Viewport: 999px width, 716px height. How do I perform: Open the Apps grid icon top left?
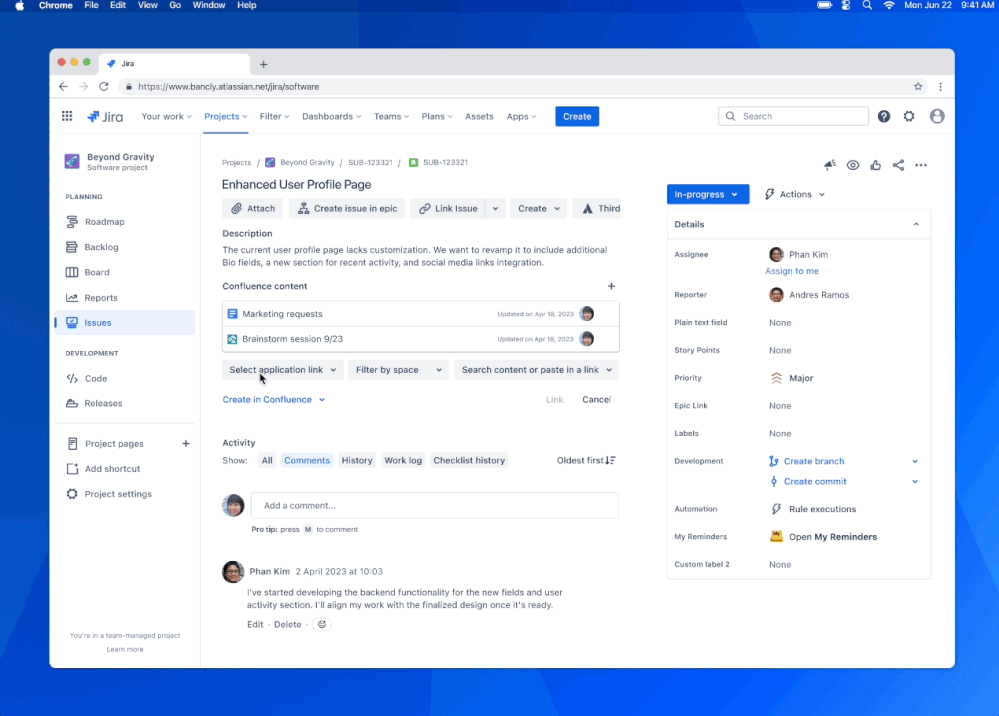67,116
